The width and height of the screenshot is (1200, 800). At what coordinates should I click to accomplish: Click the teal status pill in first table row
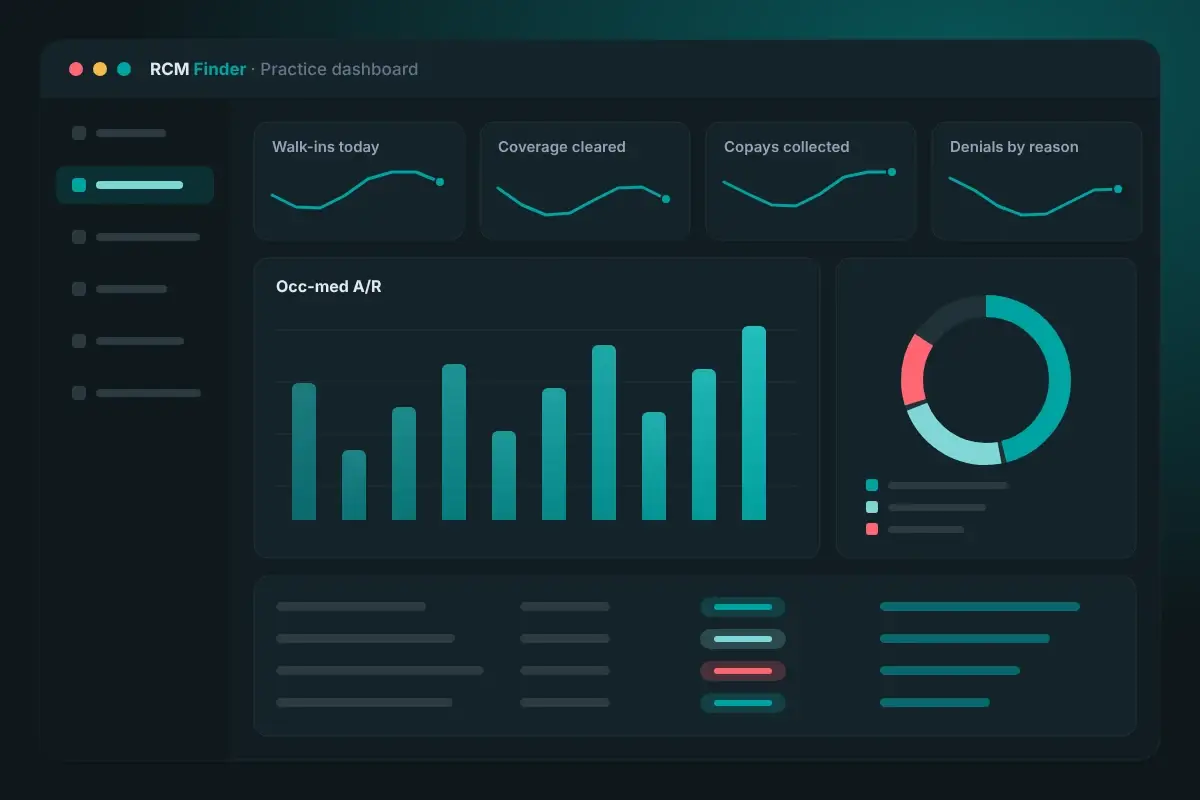[743, 607]
